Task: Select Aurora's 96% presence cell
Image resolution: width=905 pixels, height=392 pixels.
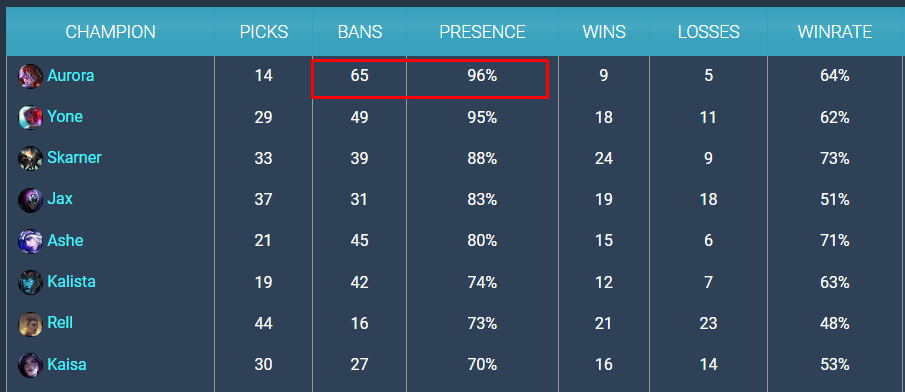Action: coord(483,76)
